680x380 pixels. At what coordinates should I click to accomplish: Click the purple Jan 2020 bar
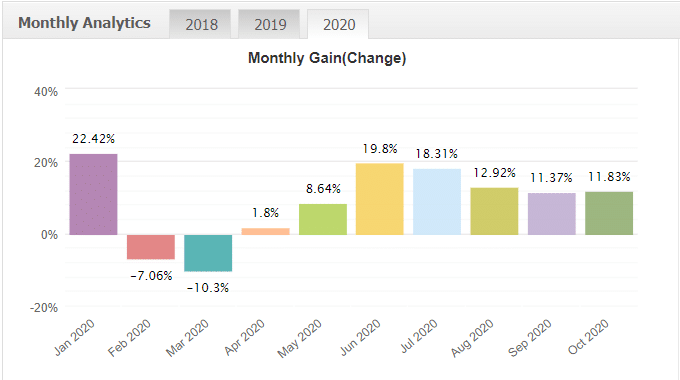pos(94,194)
